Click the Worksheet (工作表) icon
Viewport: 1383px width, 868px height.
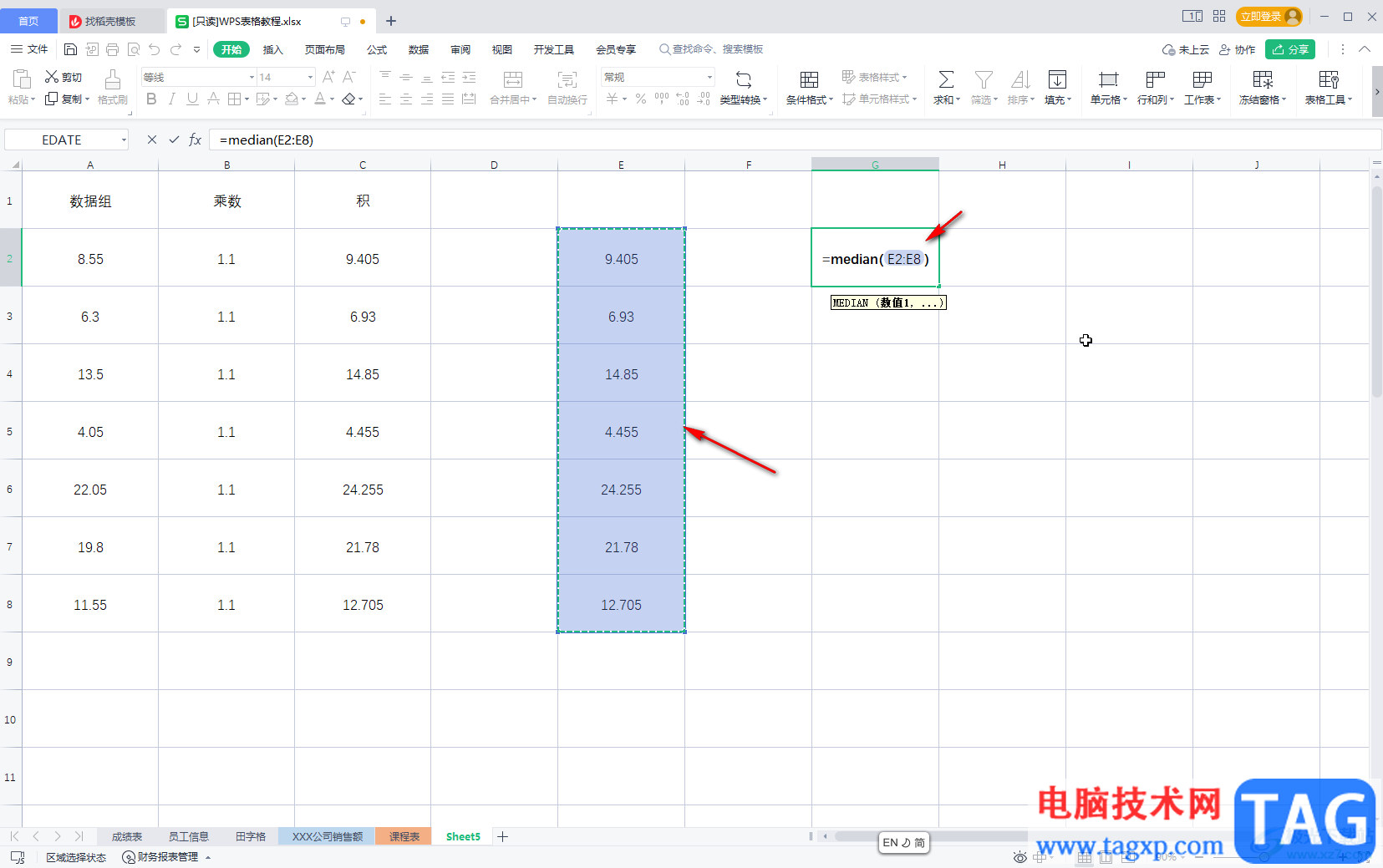(x=1202, y=79)
